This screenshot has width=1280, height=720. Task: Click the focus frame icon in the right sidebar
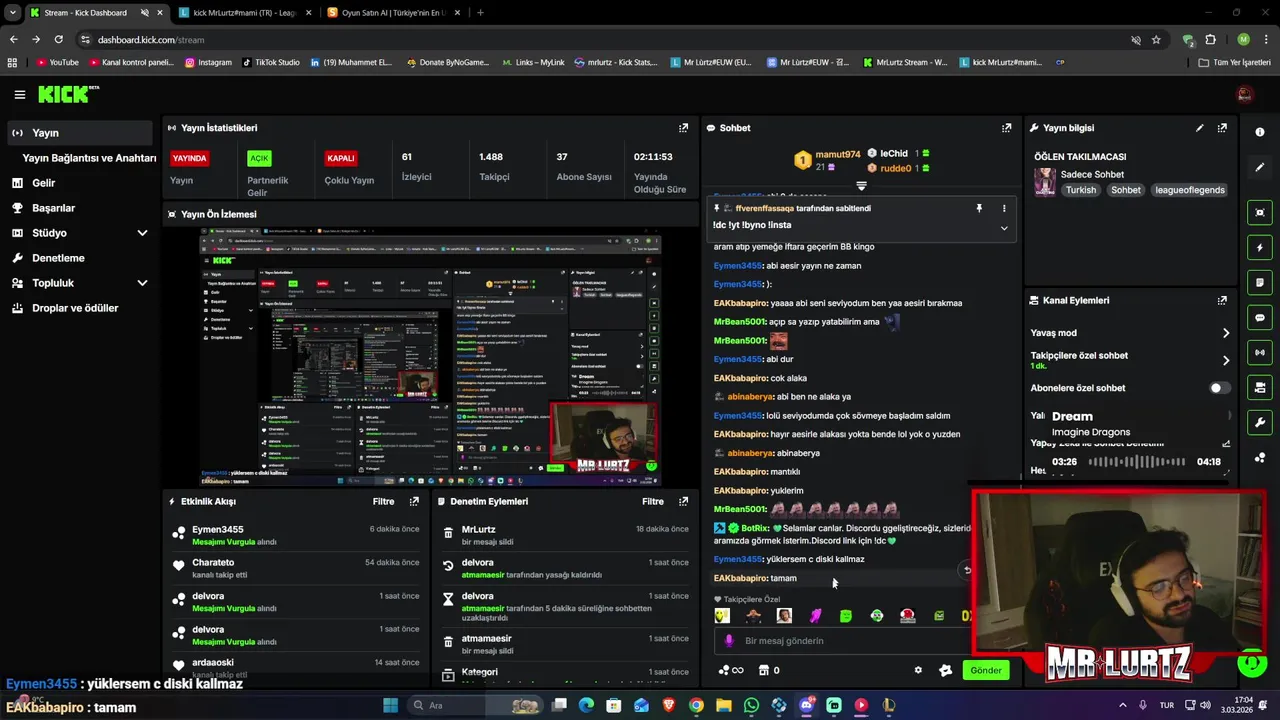click(1259, 213)
